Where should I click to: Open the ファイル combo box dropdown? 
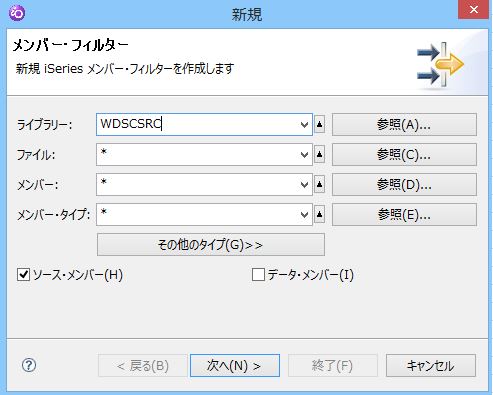[x=304, y=155]
